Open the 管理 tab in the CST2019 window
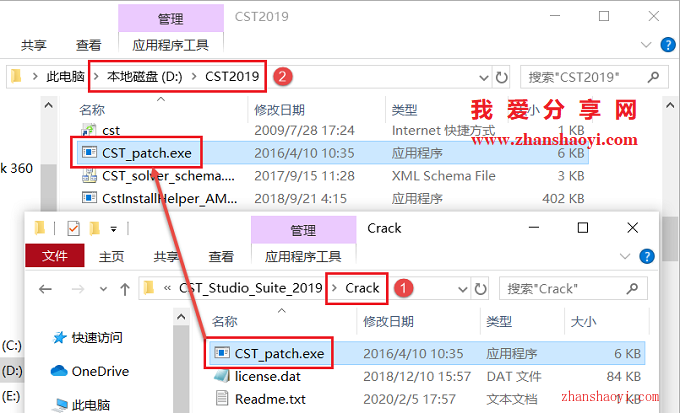The width and height of the screenshot is (680, 413). (x=171, y=19)
